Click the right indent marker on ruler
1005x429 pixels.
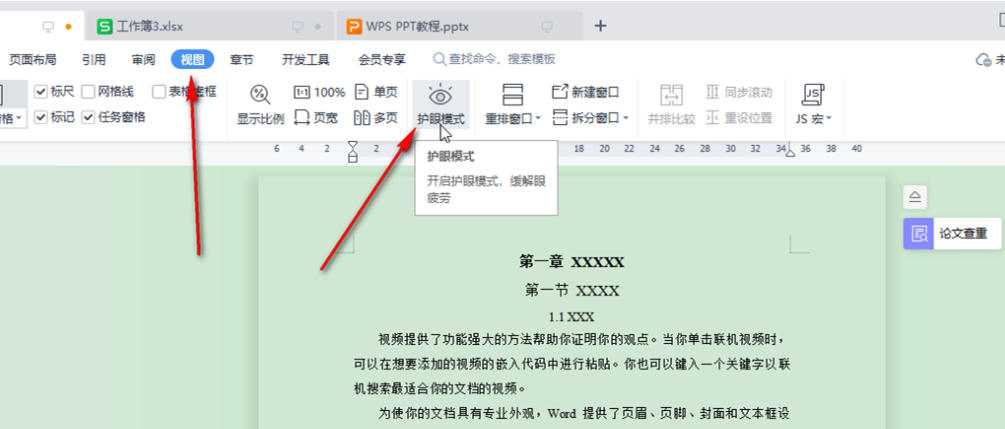[x=790, y=153]
